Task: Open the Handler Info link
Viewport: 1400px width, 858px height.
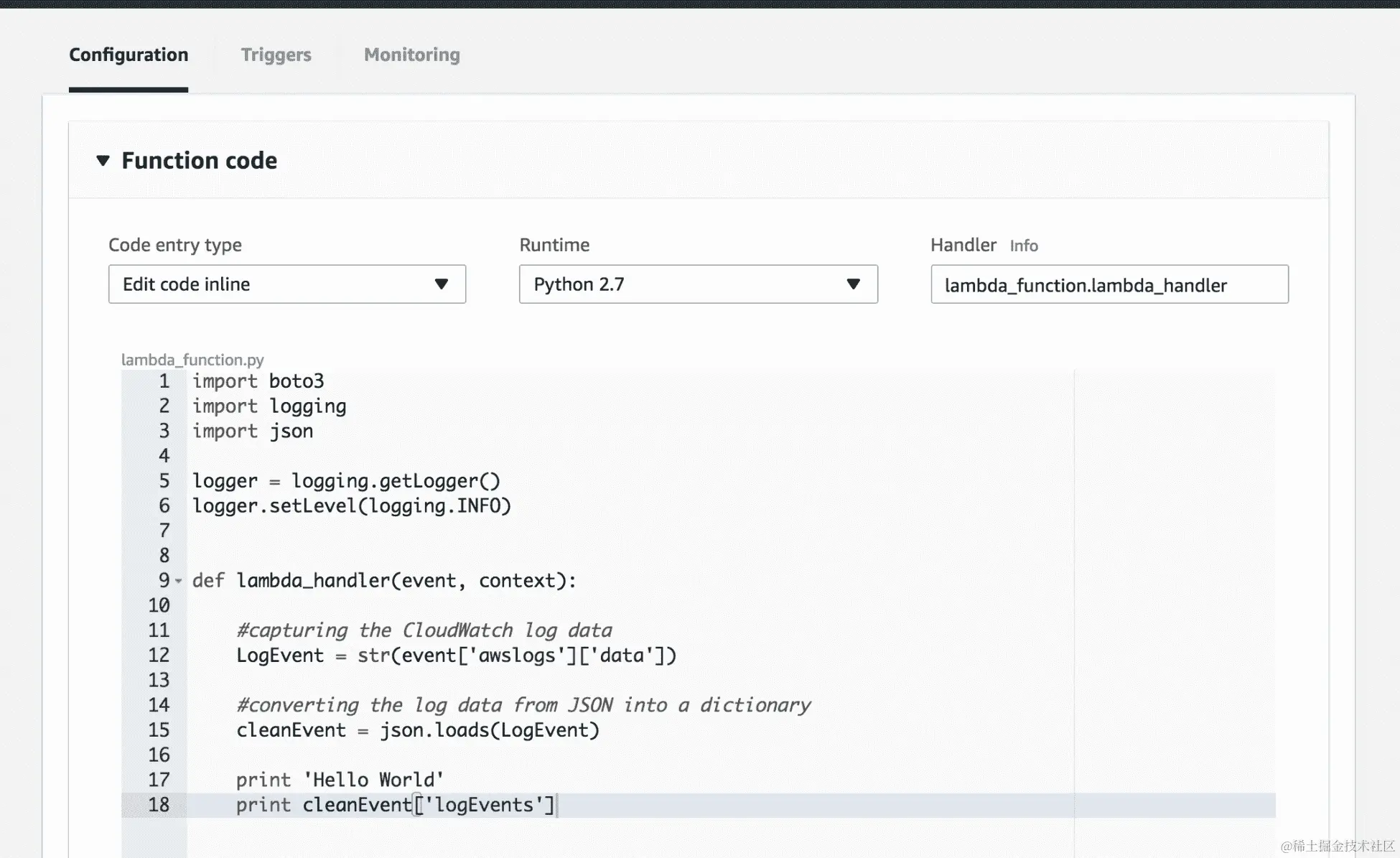Action: tap(1023, 246)
